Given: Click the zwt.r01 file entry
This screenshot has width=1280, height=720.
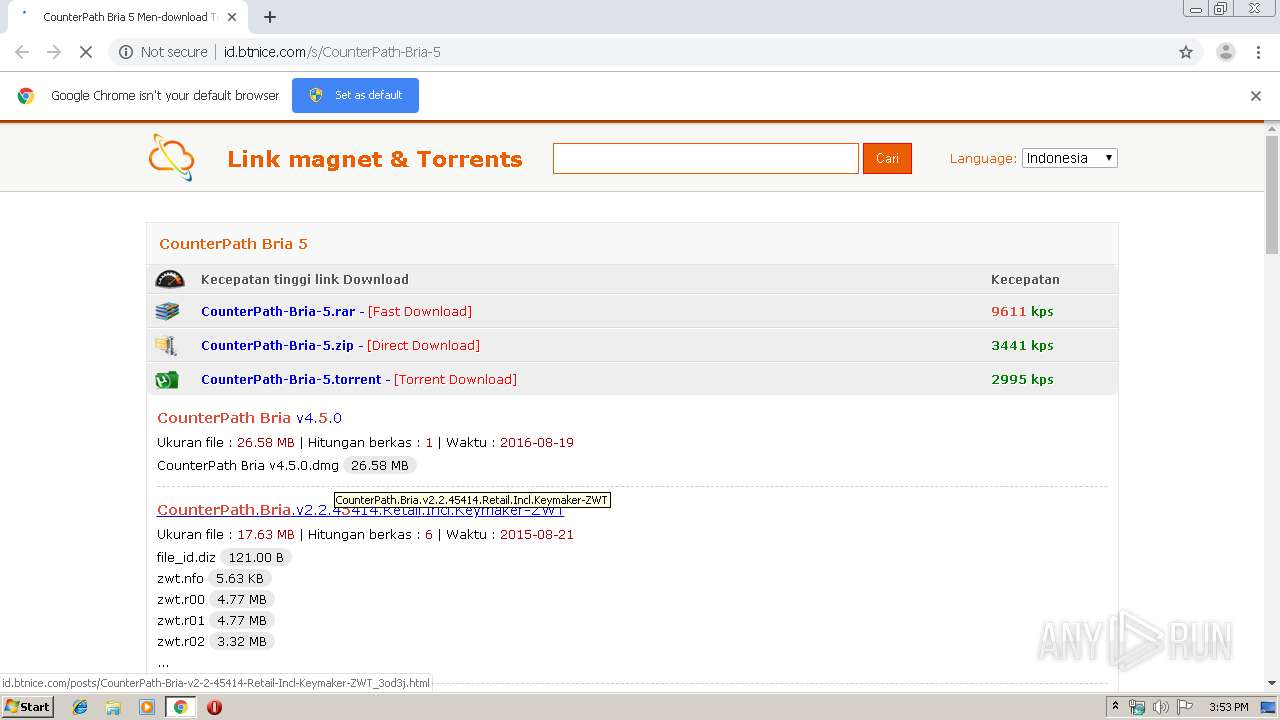Looking at the screenshot, I should point(181,620).
